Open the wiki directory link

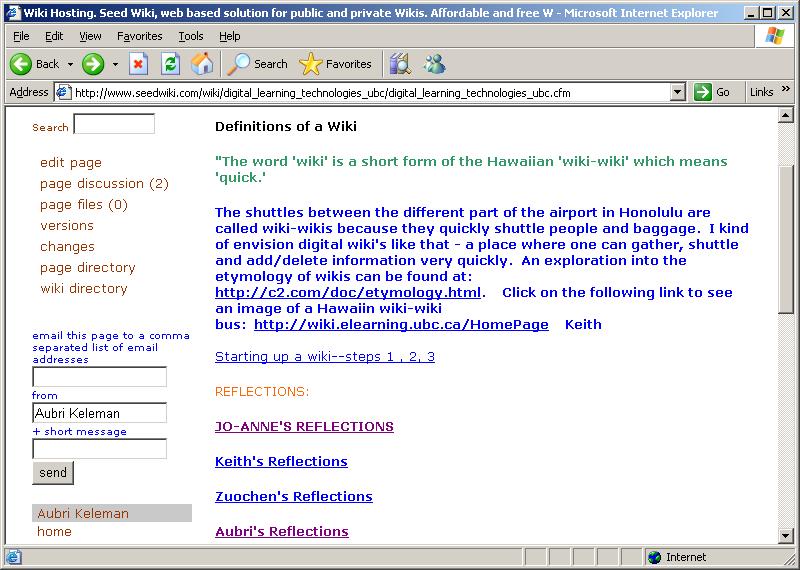pyautogui.click(x=84, y=288)
